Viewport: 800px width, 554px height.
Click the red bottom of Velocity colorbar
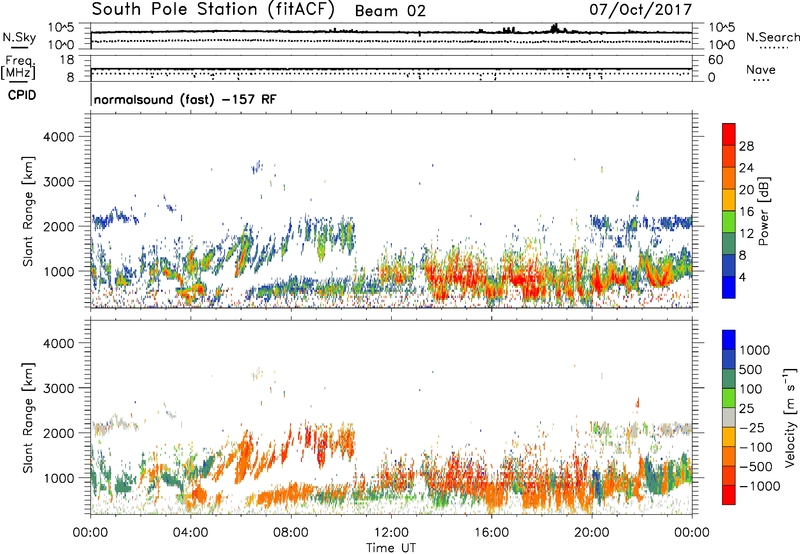point(729,495)
